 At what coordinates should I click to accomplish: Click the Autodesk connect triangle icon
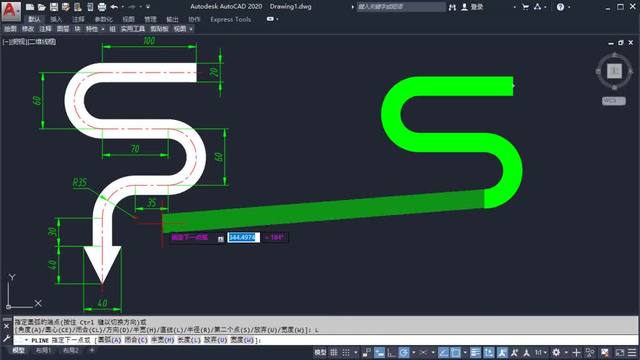click(538, 7)
